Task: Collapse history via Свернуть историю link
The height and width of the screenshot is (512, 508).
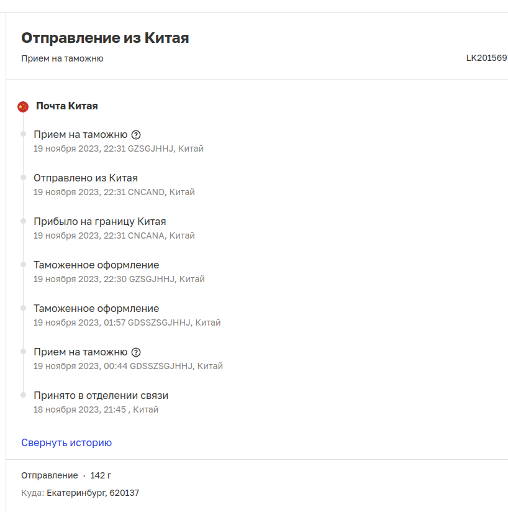Action: 67,443
